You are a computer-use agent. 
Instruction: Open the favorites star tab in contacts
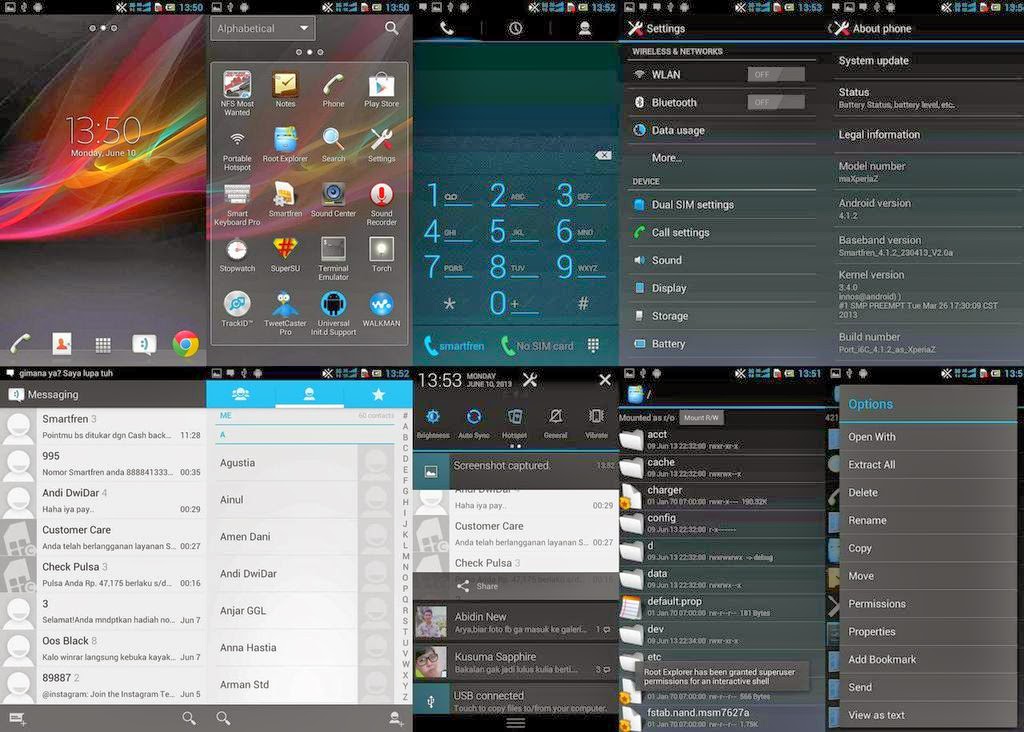378,394
